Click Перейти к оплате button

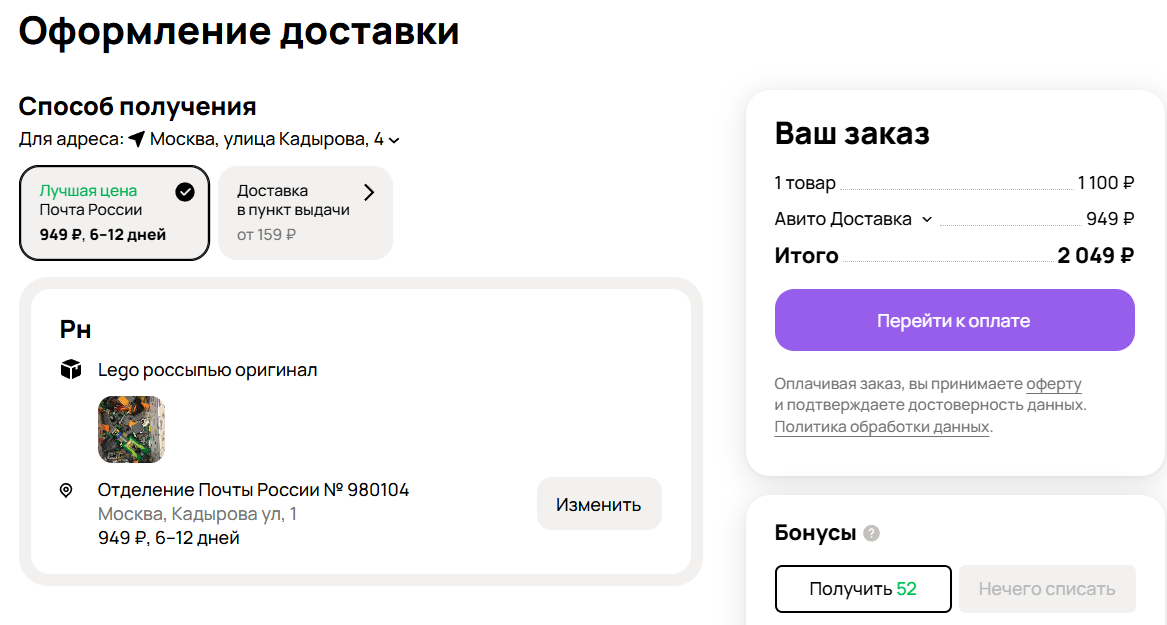point(954,321)
